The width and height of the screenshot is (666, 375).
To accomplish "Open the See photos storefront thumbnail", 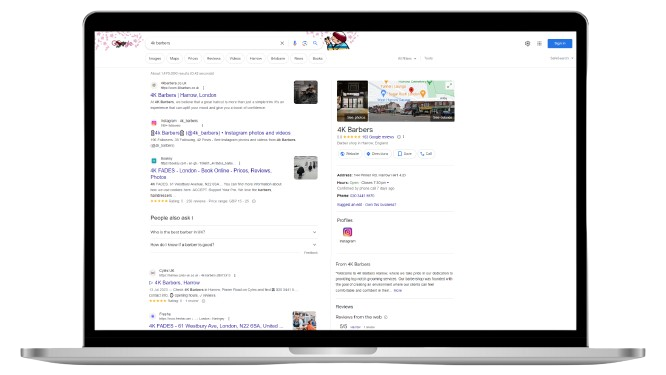I will tap(353, 101).
